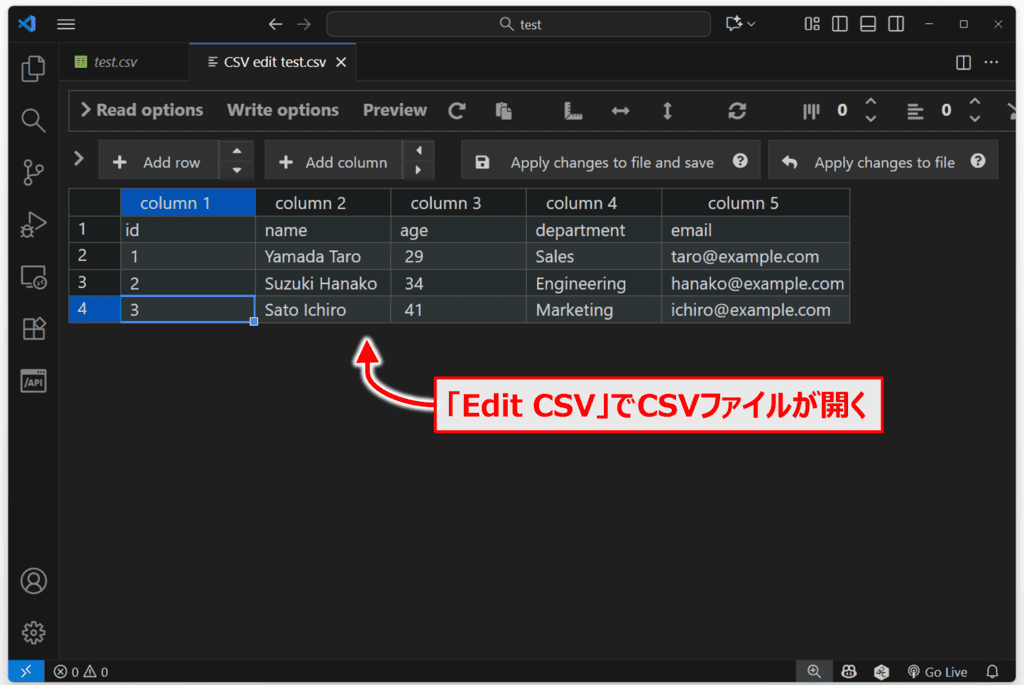Toggle the bottom panel layout button

868,24
